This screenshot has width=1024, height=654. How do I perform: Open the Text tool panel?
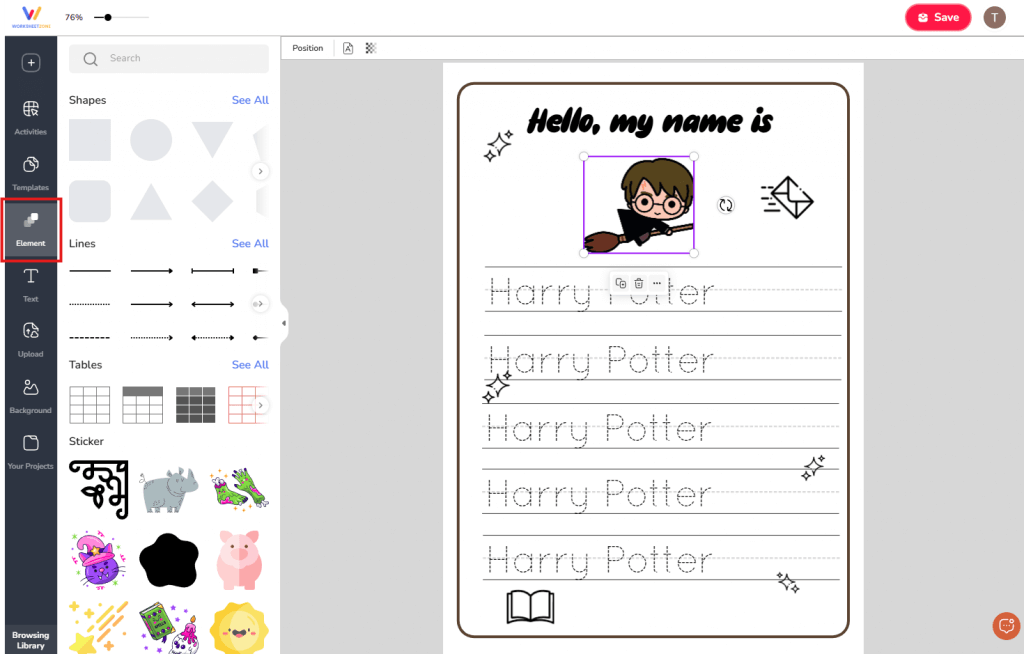[x=31, y=285]
